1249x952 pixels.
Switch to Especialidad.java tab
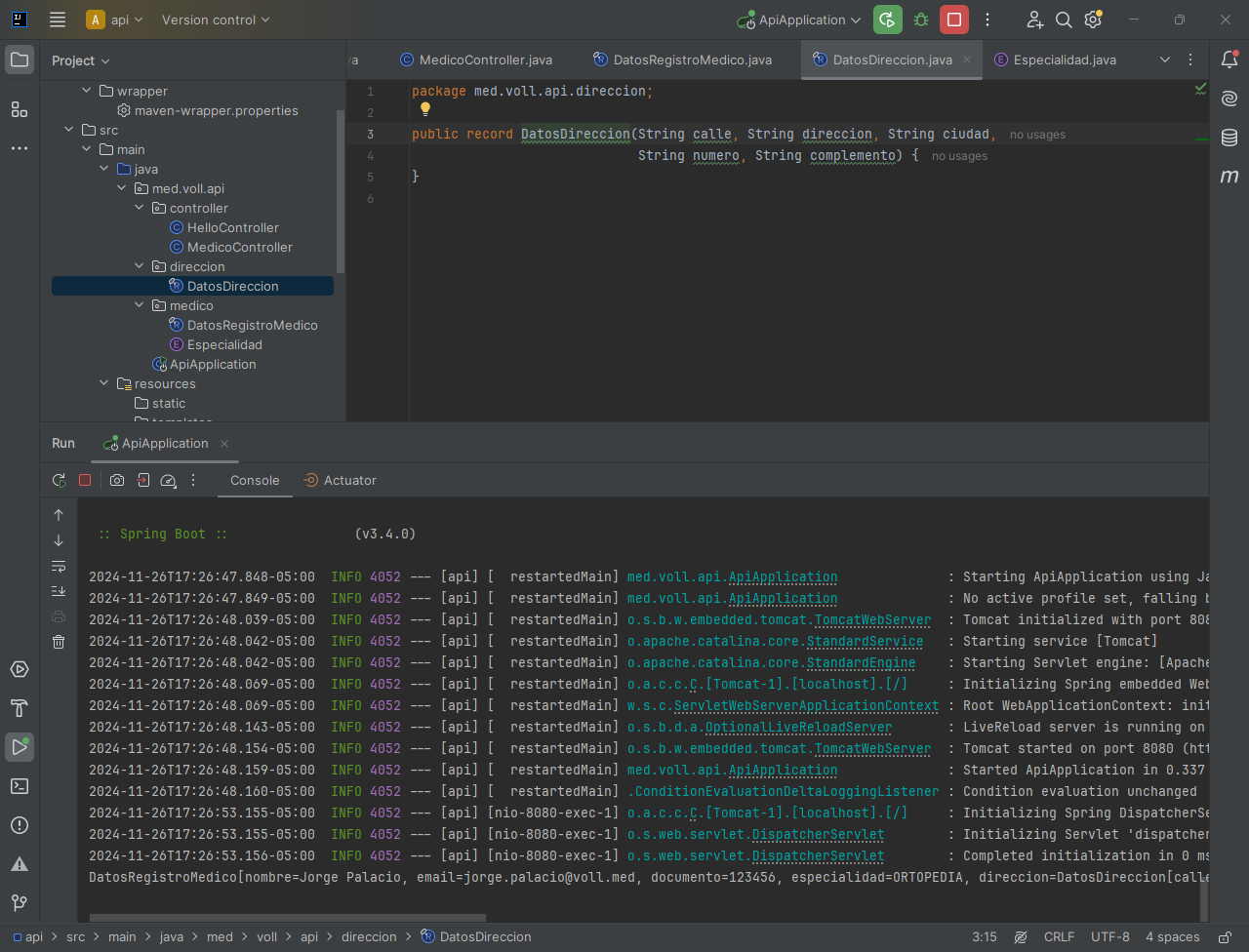[x=1055, y=59]
